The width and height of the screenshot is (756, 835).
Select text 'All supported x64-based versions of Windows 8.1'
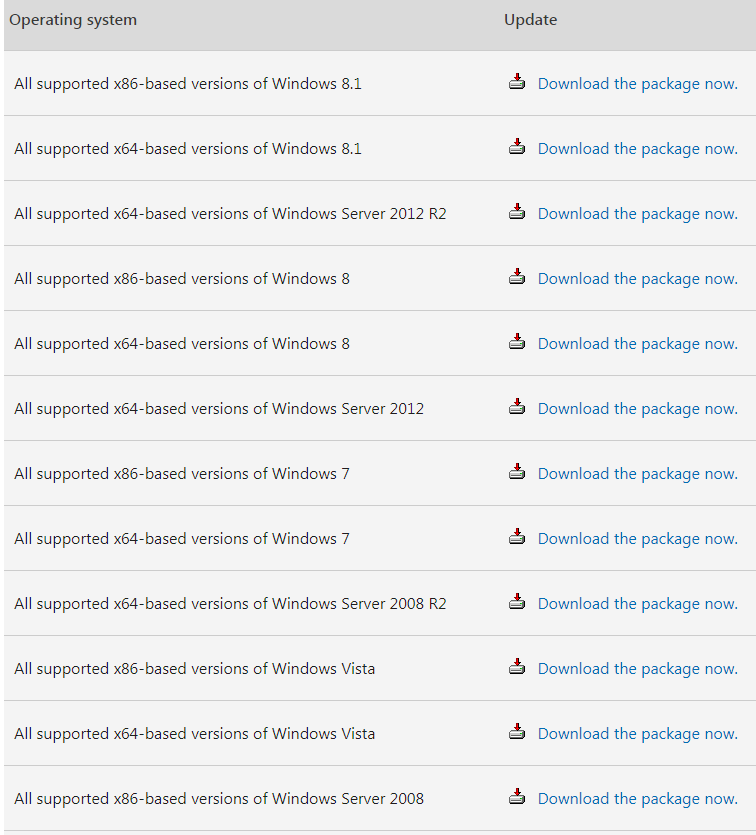(188, 149)
